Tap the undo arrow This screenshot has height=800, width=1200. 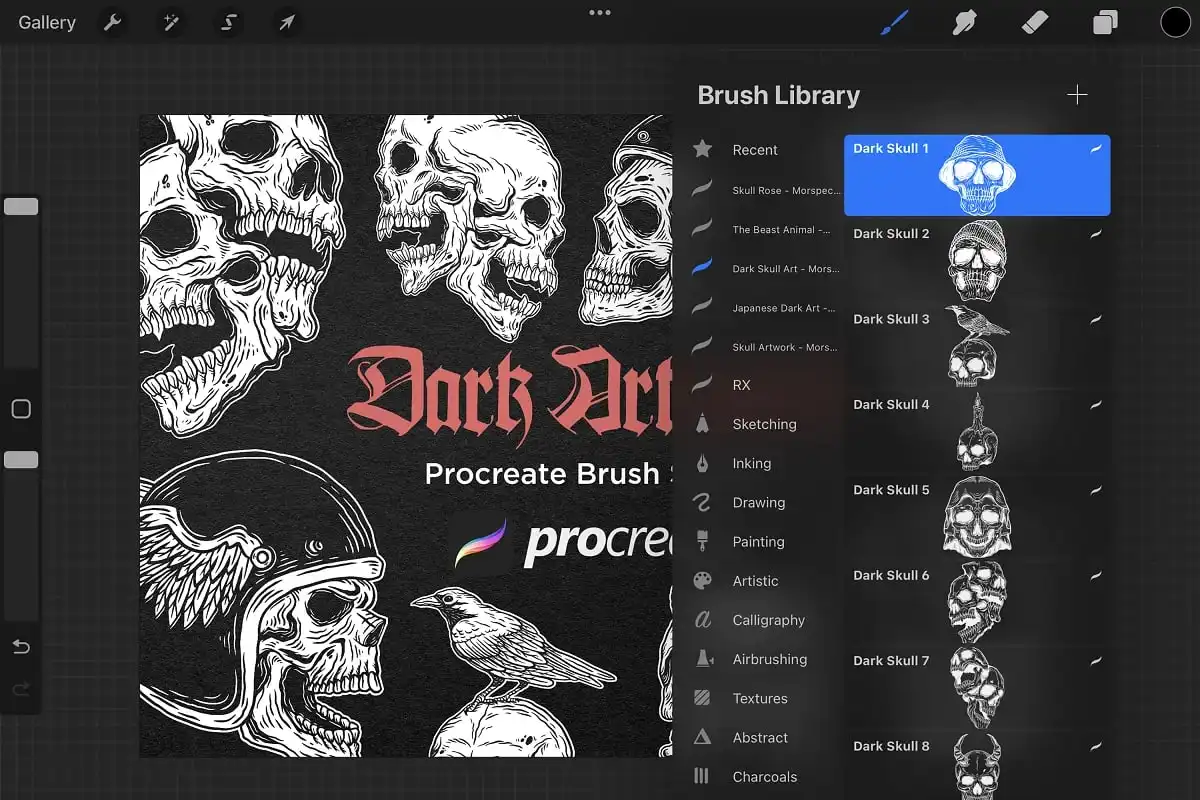coord(21,647)
